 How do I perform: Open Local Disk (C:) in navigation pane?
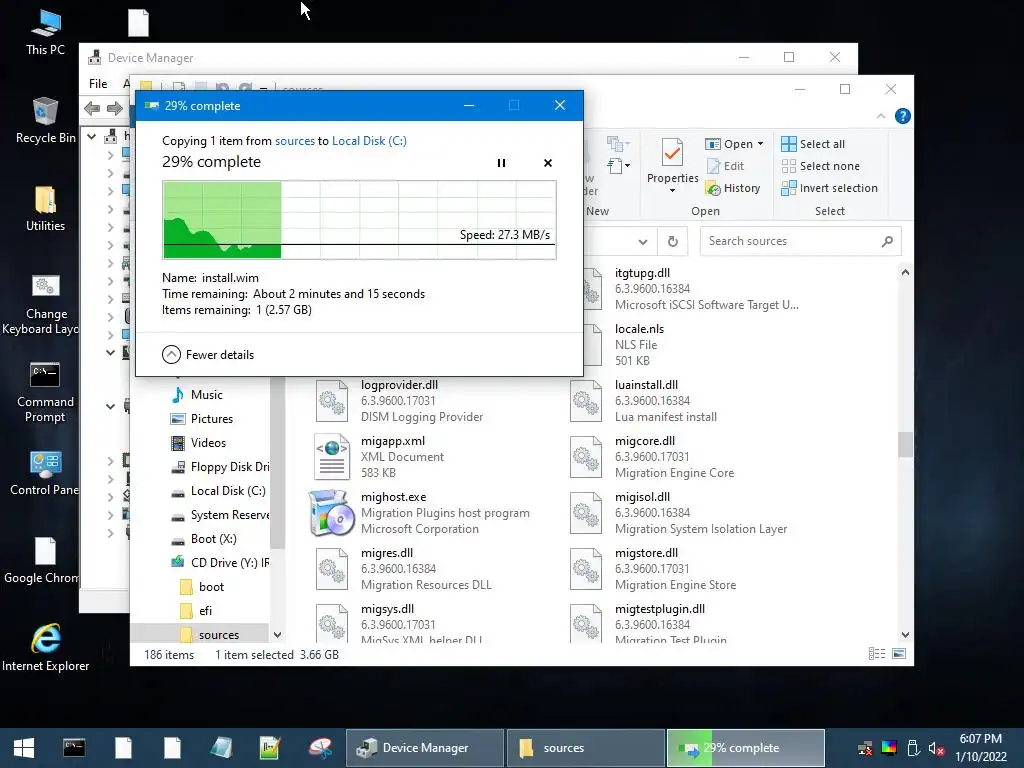pos(218,491)
